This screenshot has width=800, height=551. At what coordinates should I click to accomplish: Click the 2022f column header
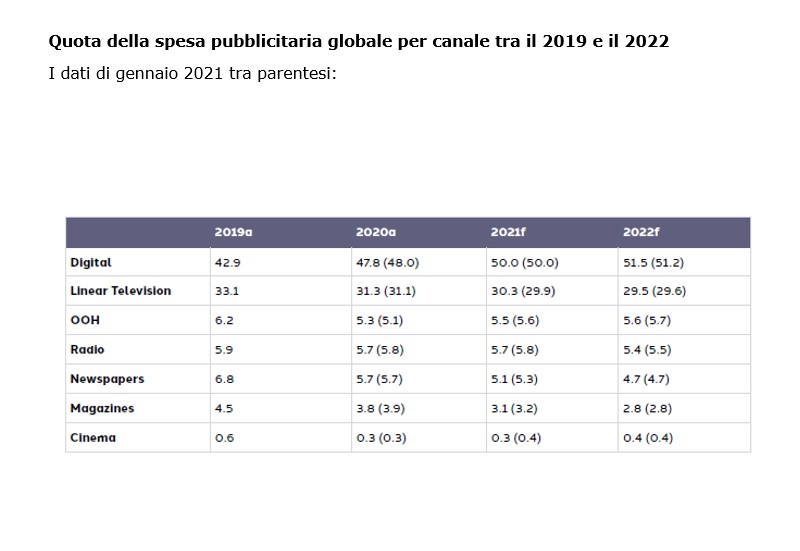(641, 232)
